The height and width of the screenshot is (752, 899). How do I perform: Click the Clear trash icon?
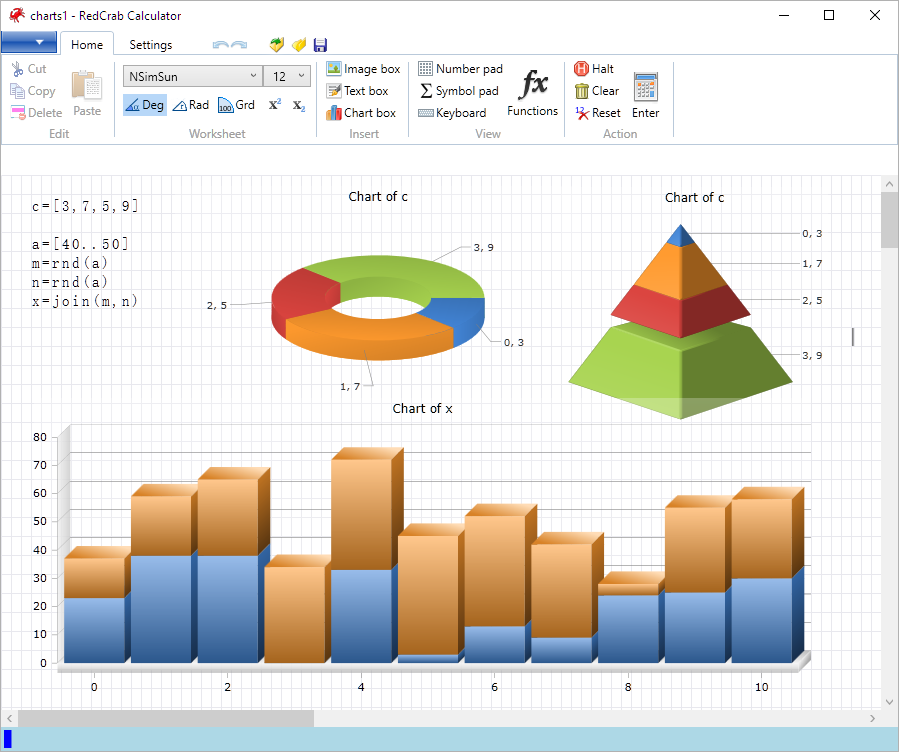pos(582,91)
